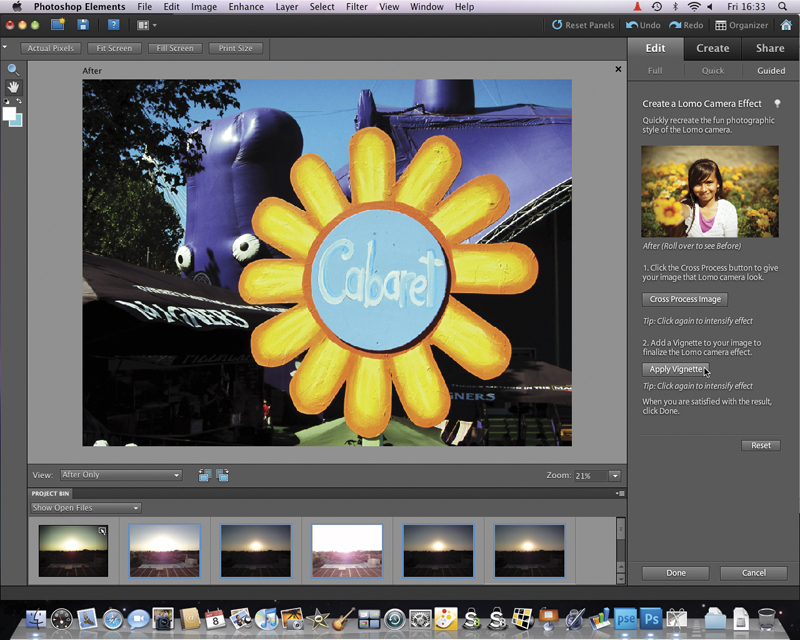Reset to default foreground and background colors
The image size is (800, 640).
pyautogui.click(x=6, y=101)
